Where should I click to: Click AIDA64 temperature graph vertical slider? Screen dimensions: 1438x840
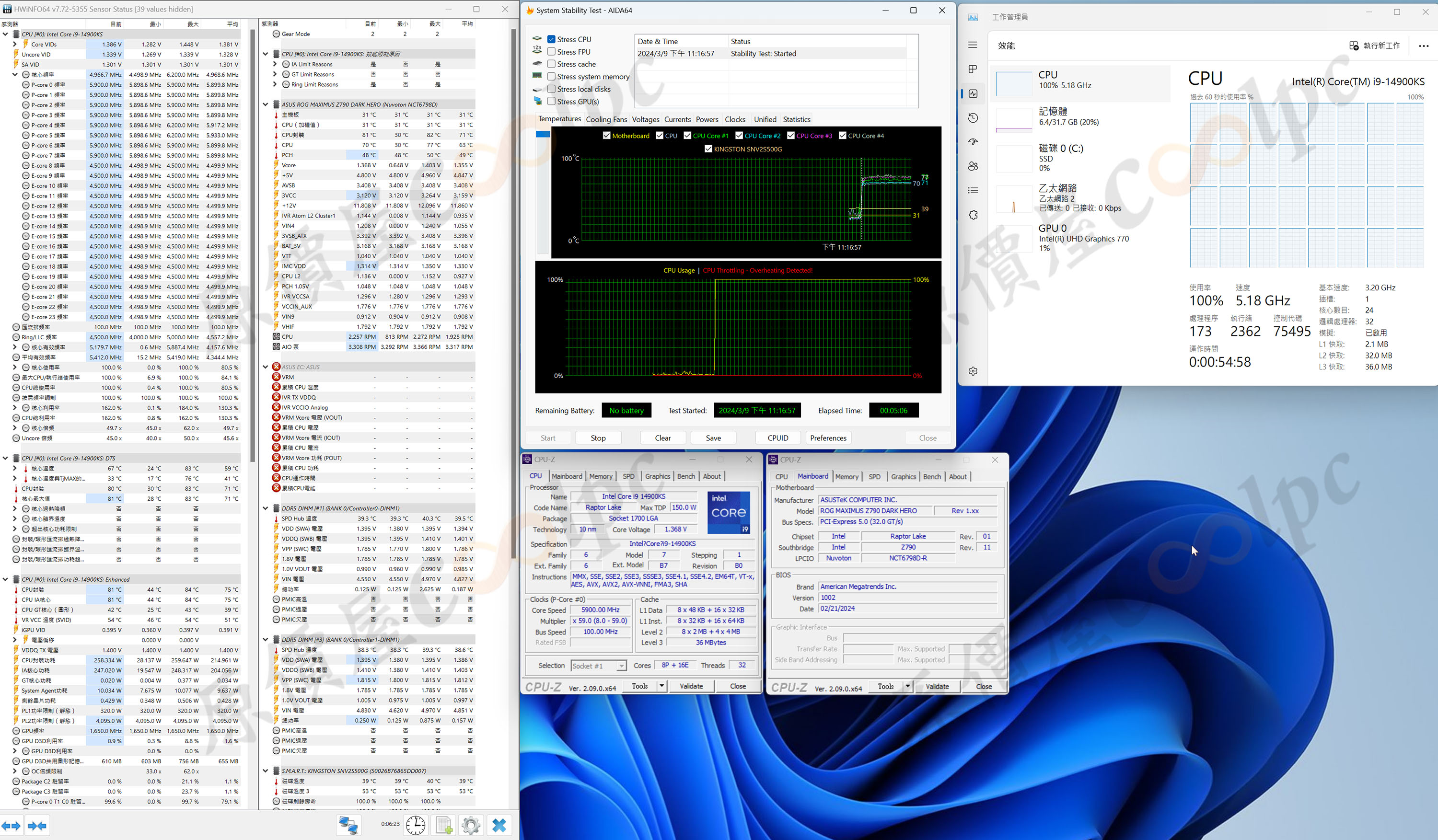(543, 192)
